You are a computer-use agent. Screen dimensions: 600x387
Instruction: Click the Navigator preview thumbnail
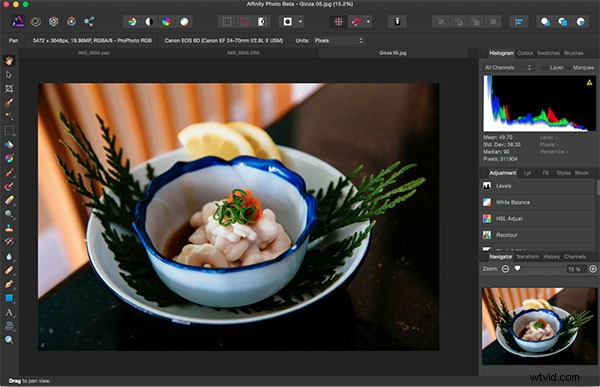539,326
